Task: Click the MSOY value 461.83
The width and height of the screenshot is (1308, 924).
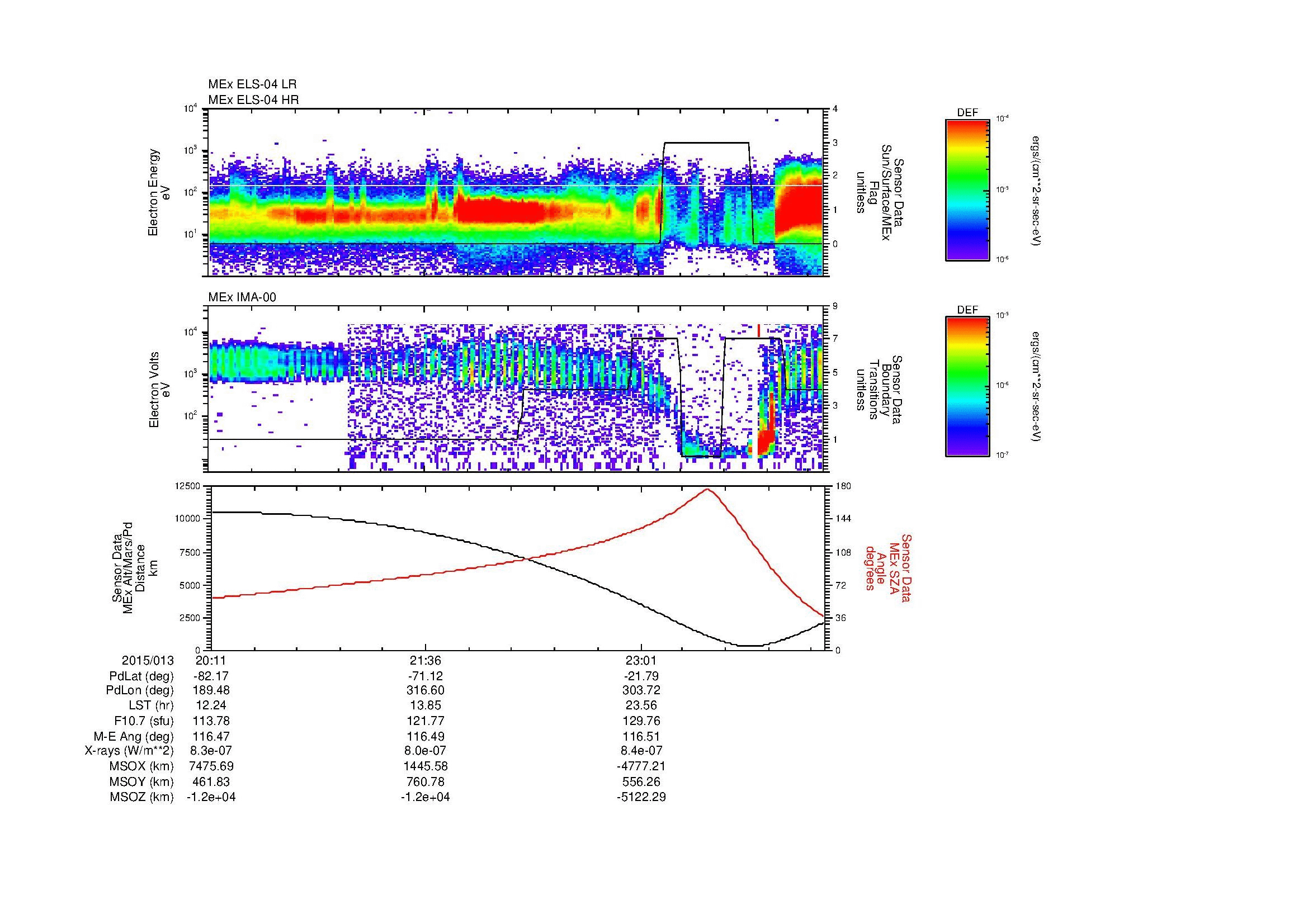Action: pos(211,782)
